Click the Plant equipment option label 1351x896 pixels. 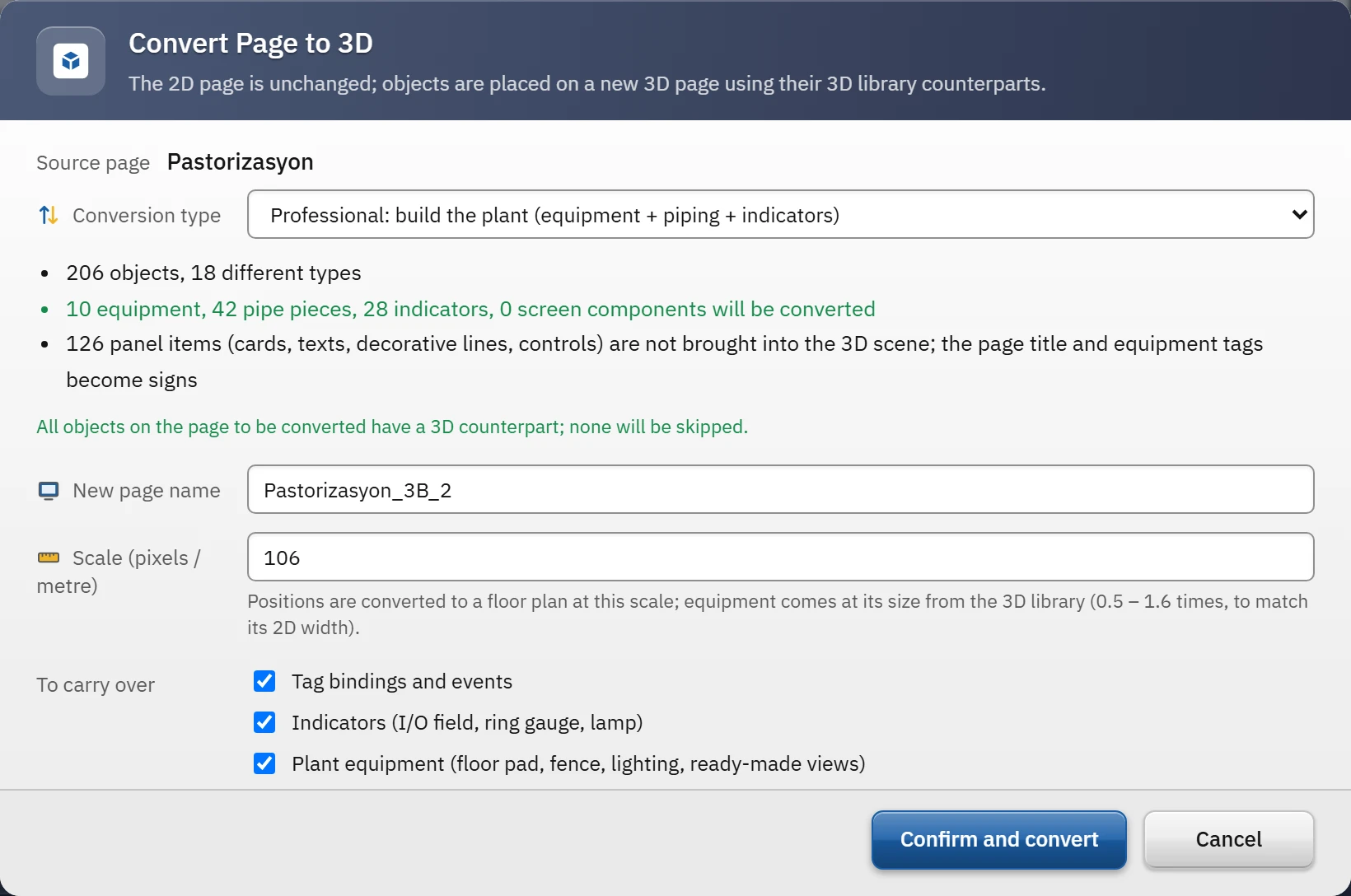(x=578, y=763)
